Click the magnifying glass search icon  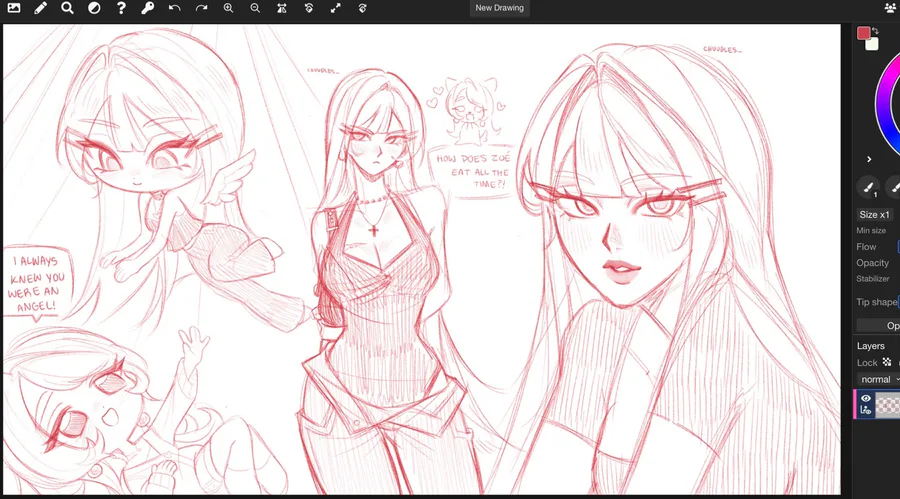click(67, 8)
